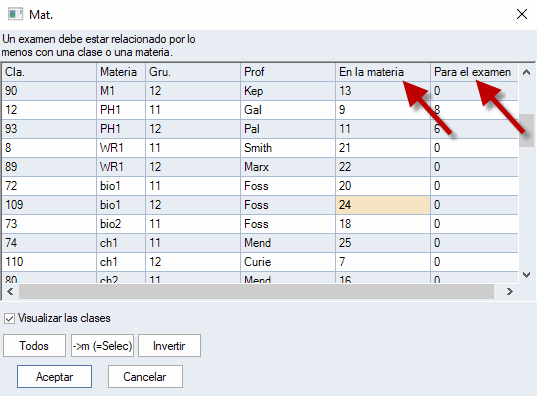
Task: Click the vertical scrollbar thumb
Action: tap(526, 130)
